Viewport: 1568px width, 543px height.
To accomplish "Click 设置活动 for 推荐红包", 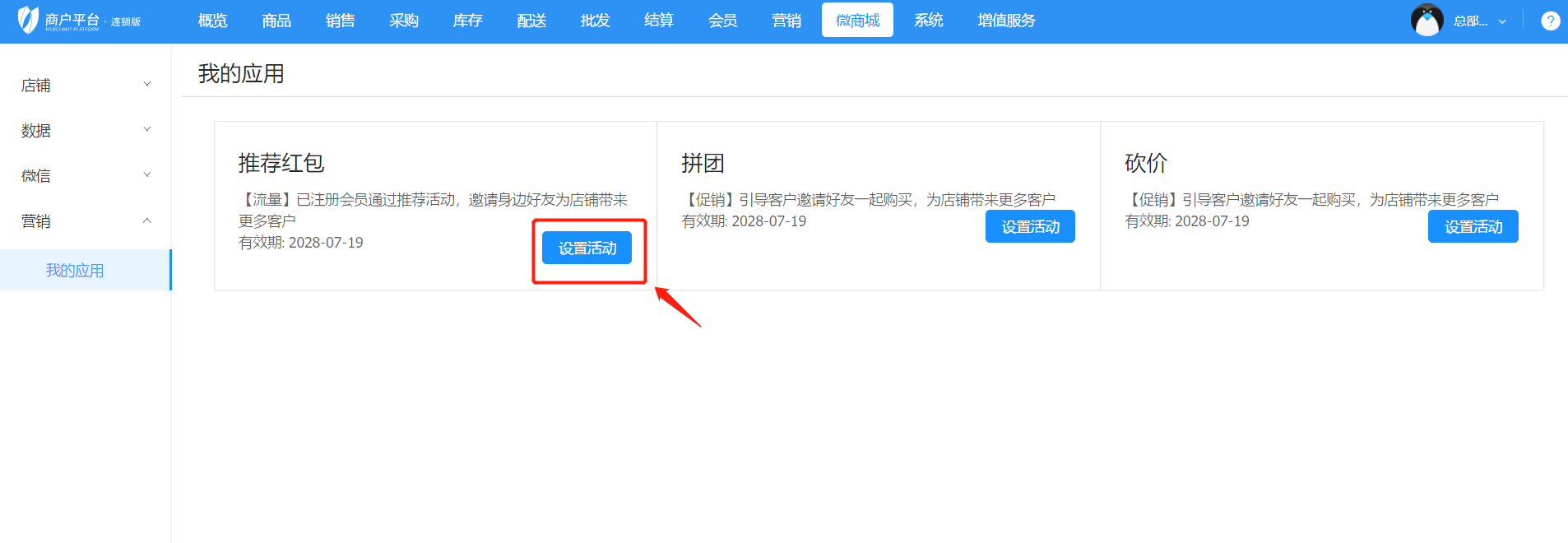I will 587,248.
